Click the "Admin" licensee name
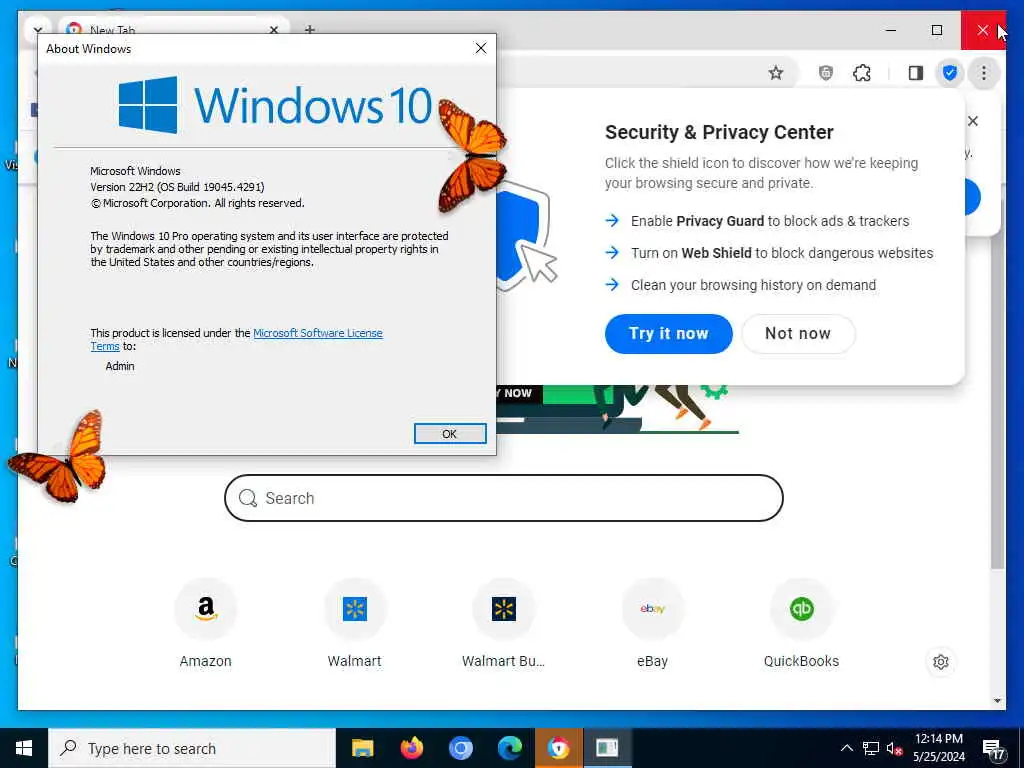The height and width of the screenshot is (768, 1024). click(120, 366)
